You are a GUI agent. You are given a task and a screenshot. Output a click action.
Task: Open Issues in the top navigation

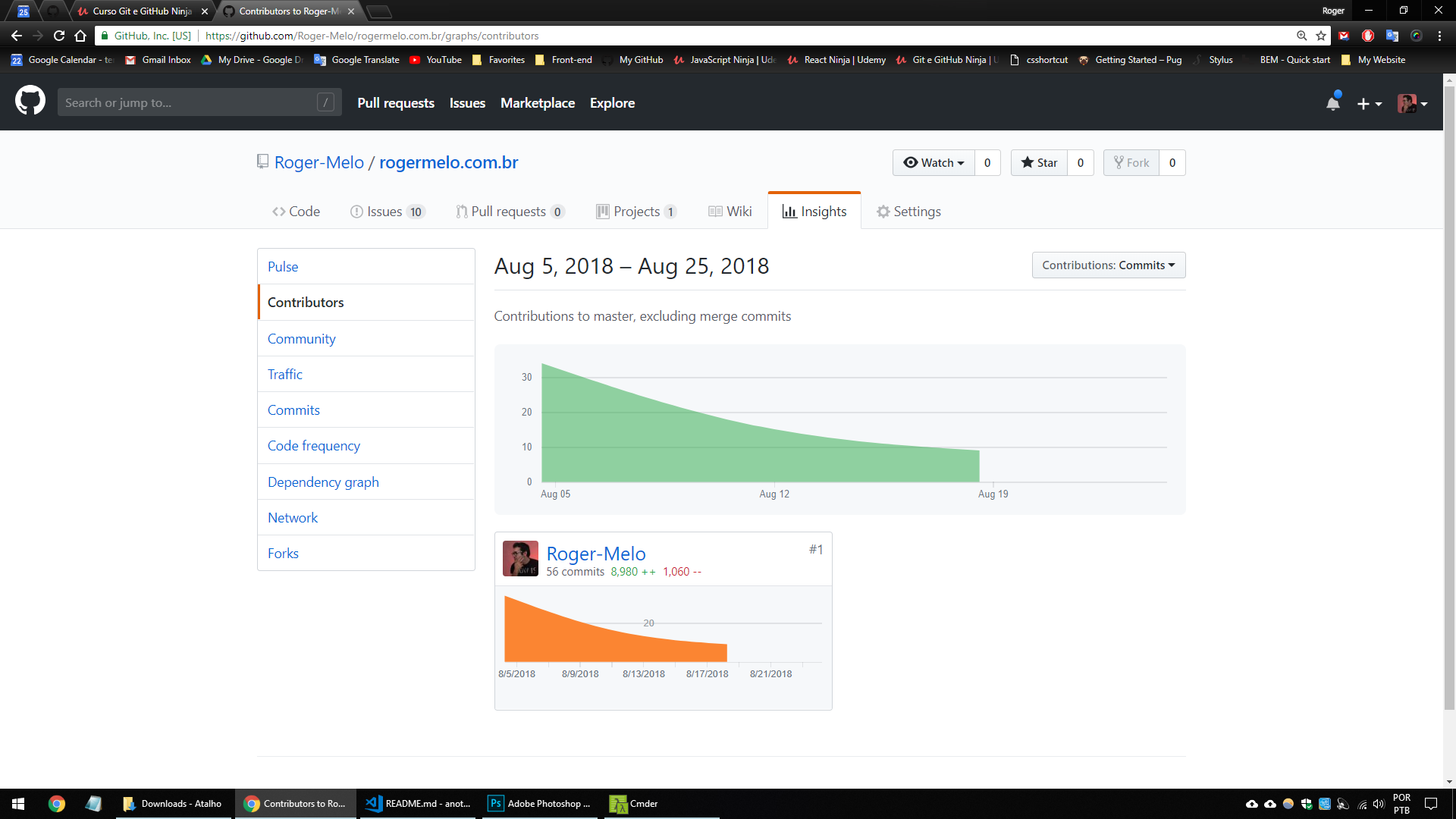(x=467, y=102)
